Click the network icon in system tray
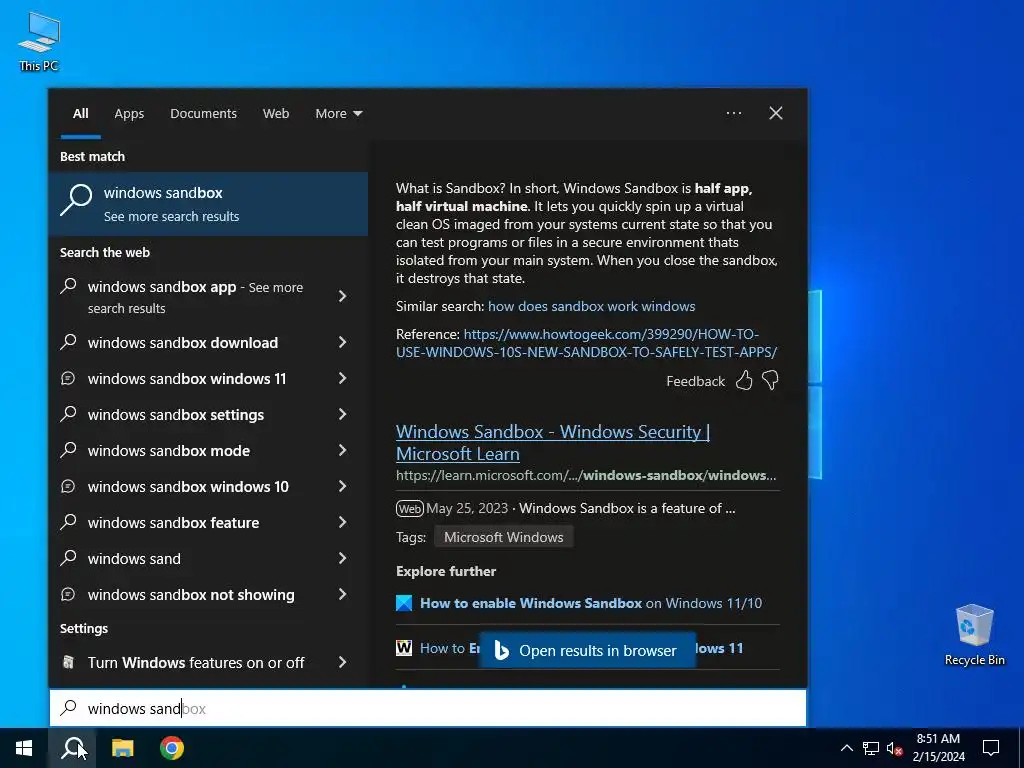Screen dimensions: 1024x768 tap(871, 748)
